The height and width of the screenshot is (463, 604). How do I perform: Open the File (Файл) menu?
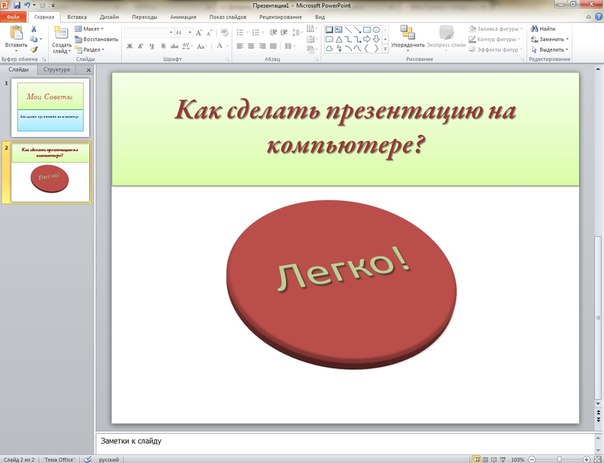(14, 17)
